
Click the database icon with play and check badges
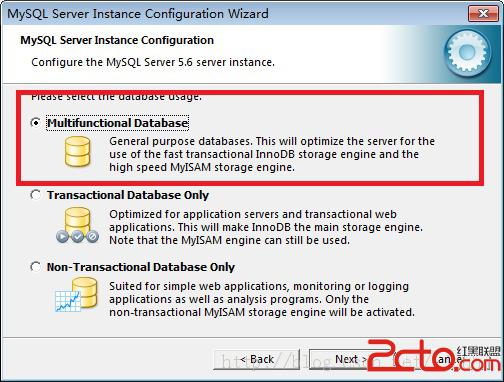tap(77, 225)
